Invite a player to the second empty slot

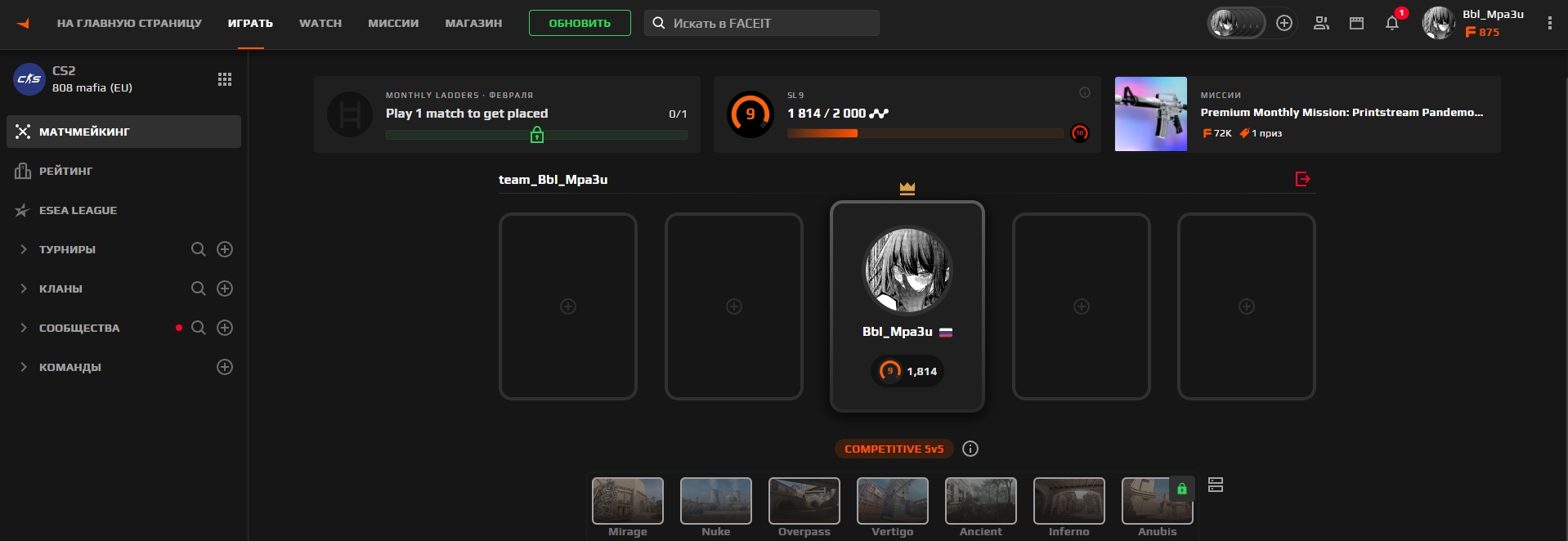tap(734, 306)
